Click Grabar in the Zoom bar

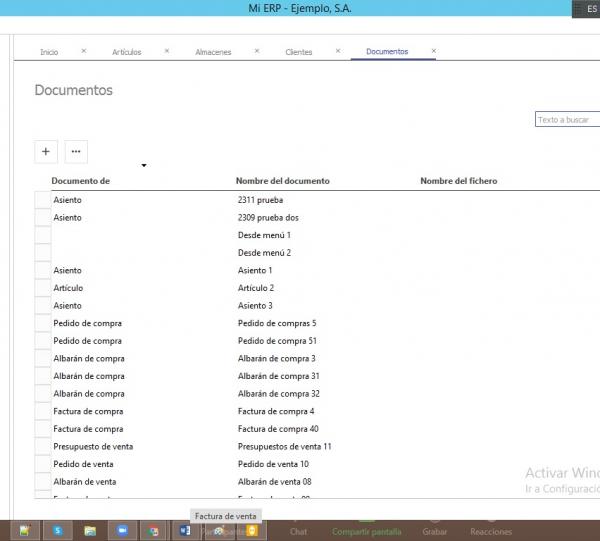click(435, 531)
